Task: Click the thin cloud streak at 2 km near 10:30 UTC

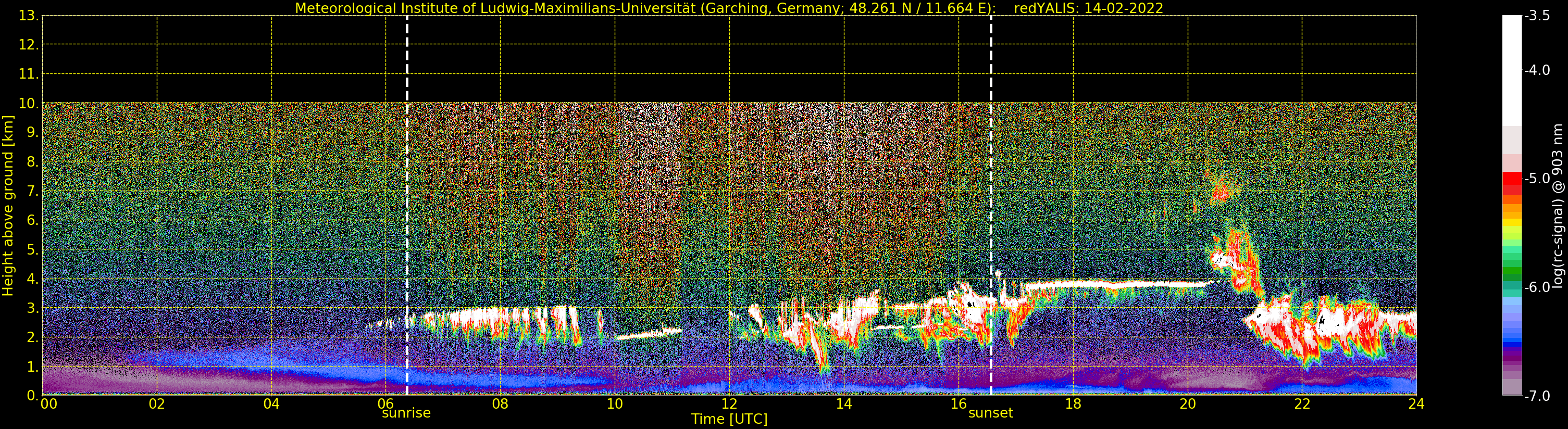Action: 649,333
